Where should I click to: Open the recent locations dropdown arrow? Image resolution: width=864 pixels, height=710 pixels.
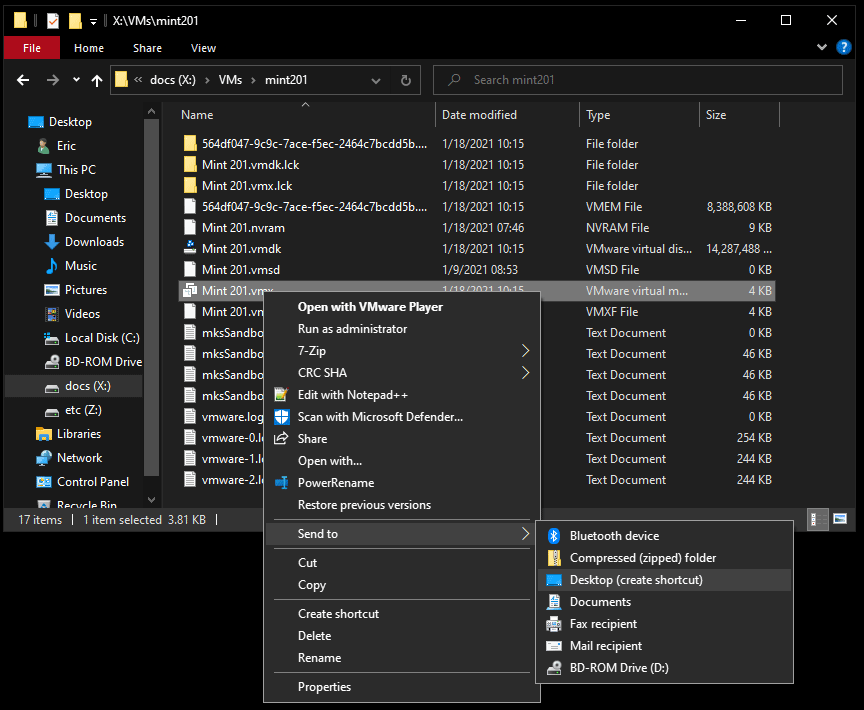point(76,80)
